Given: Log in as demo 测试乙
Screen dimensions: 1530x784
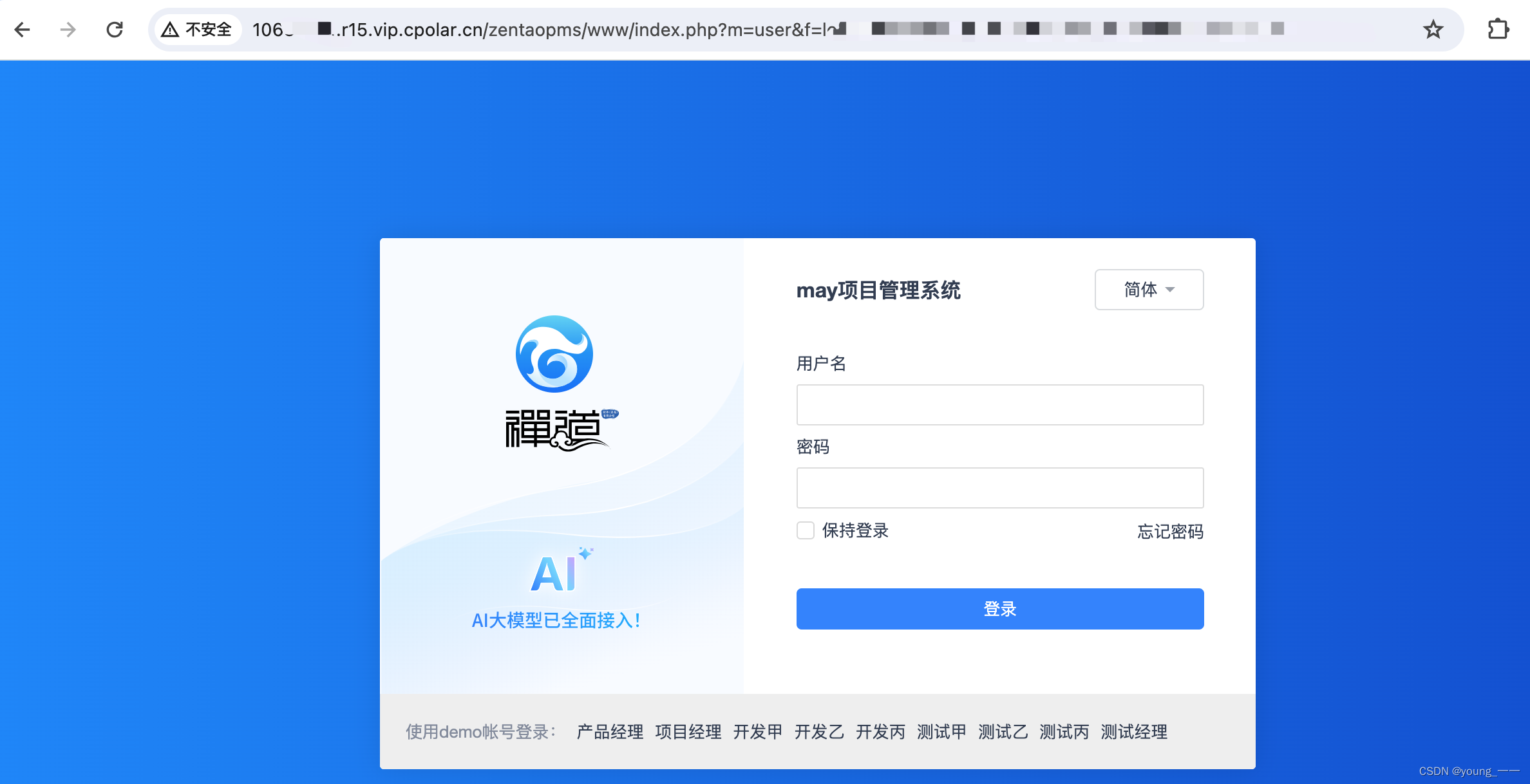Looking at the screenshot, I should tap(1003, 732).
